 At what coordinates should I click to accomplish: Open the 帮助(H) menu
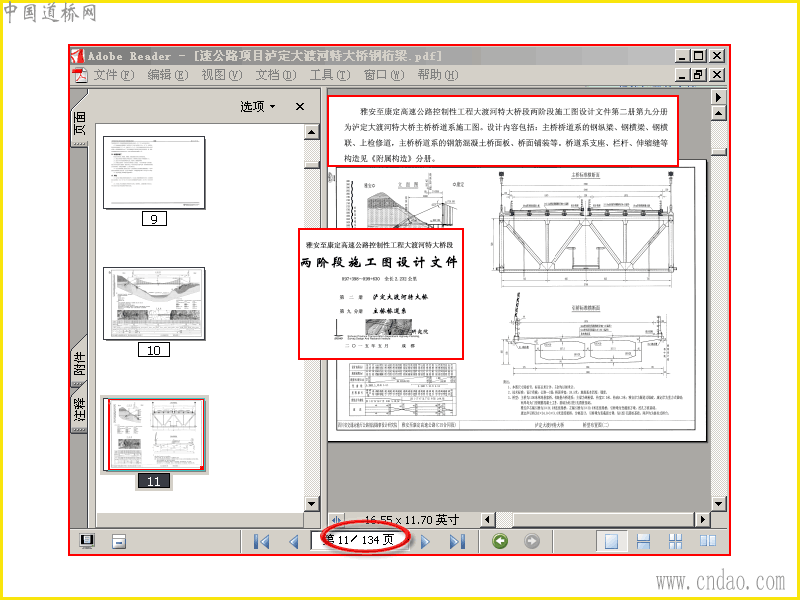pyautogui.click(x=438, y=75)
